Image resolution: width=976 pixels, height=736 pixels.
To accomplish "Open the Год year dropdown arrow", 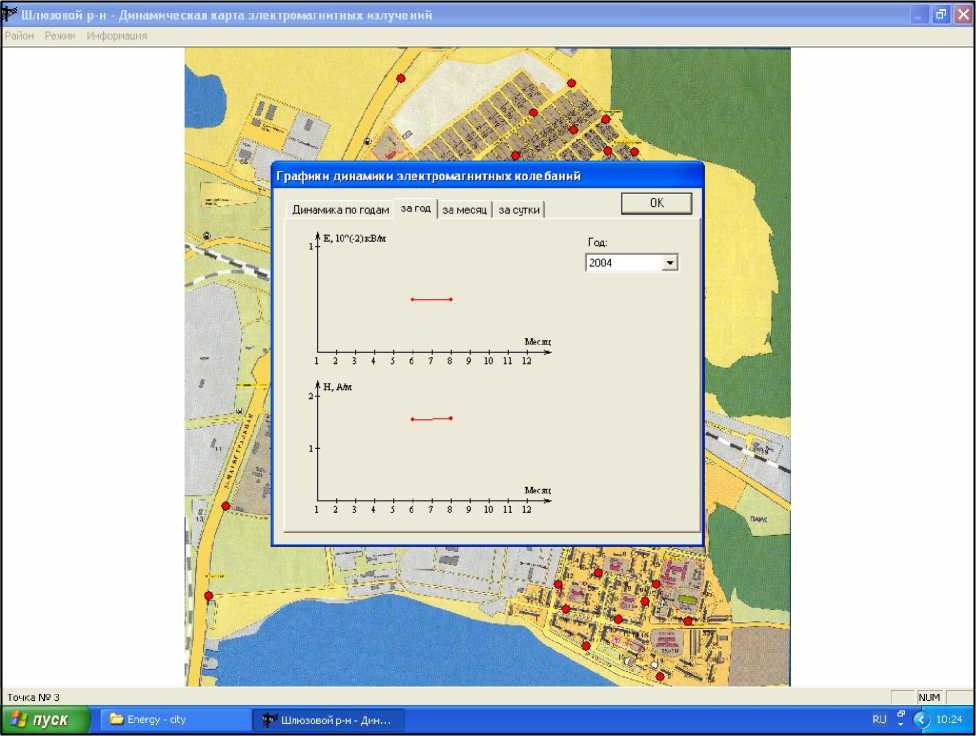I will (669, 263).
